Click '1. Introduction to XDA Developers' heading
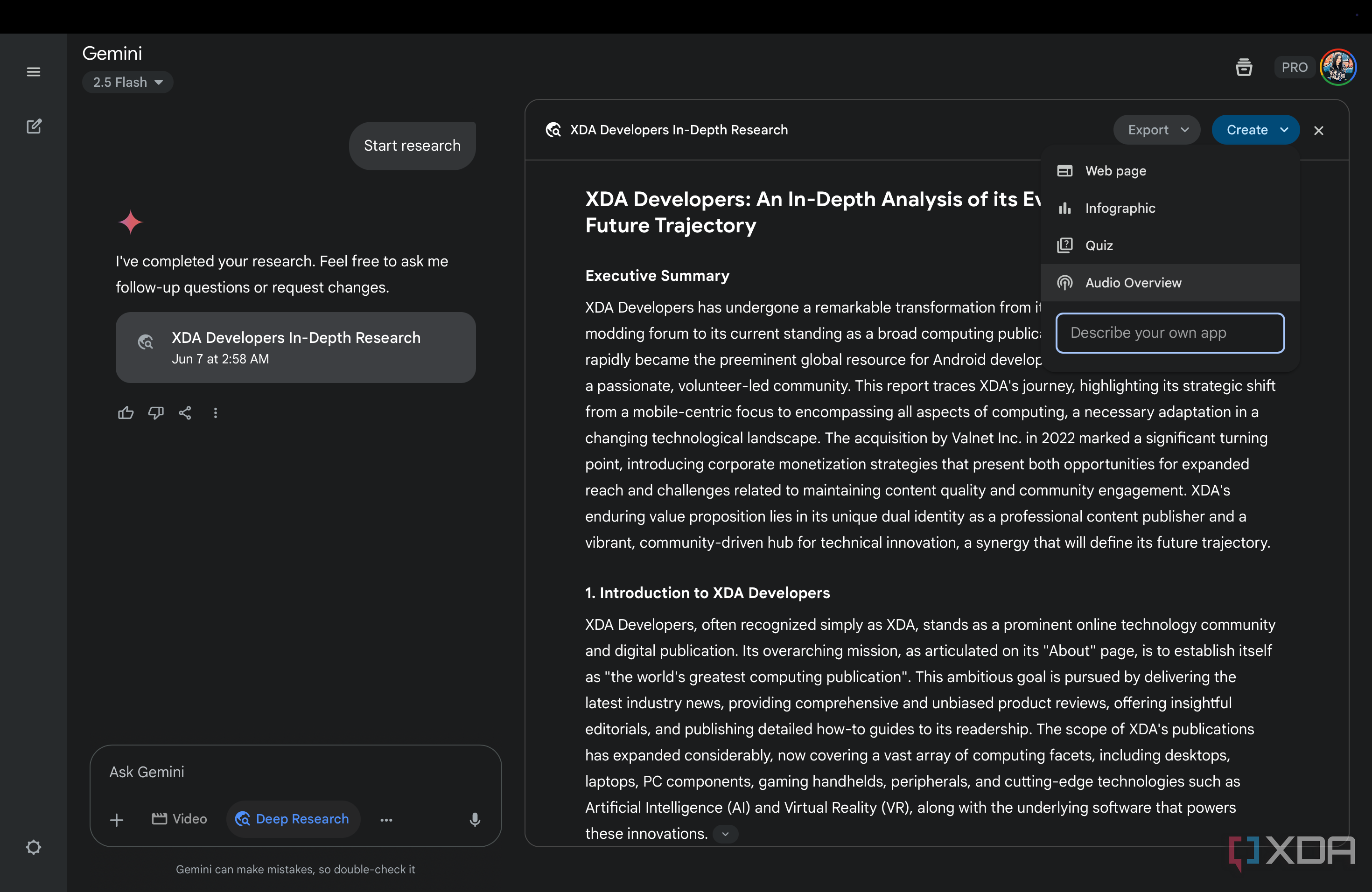1372x892 pixels. [x=707, y=593]
